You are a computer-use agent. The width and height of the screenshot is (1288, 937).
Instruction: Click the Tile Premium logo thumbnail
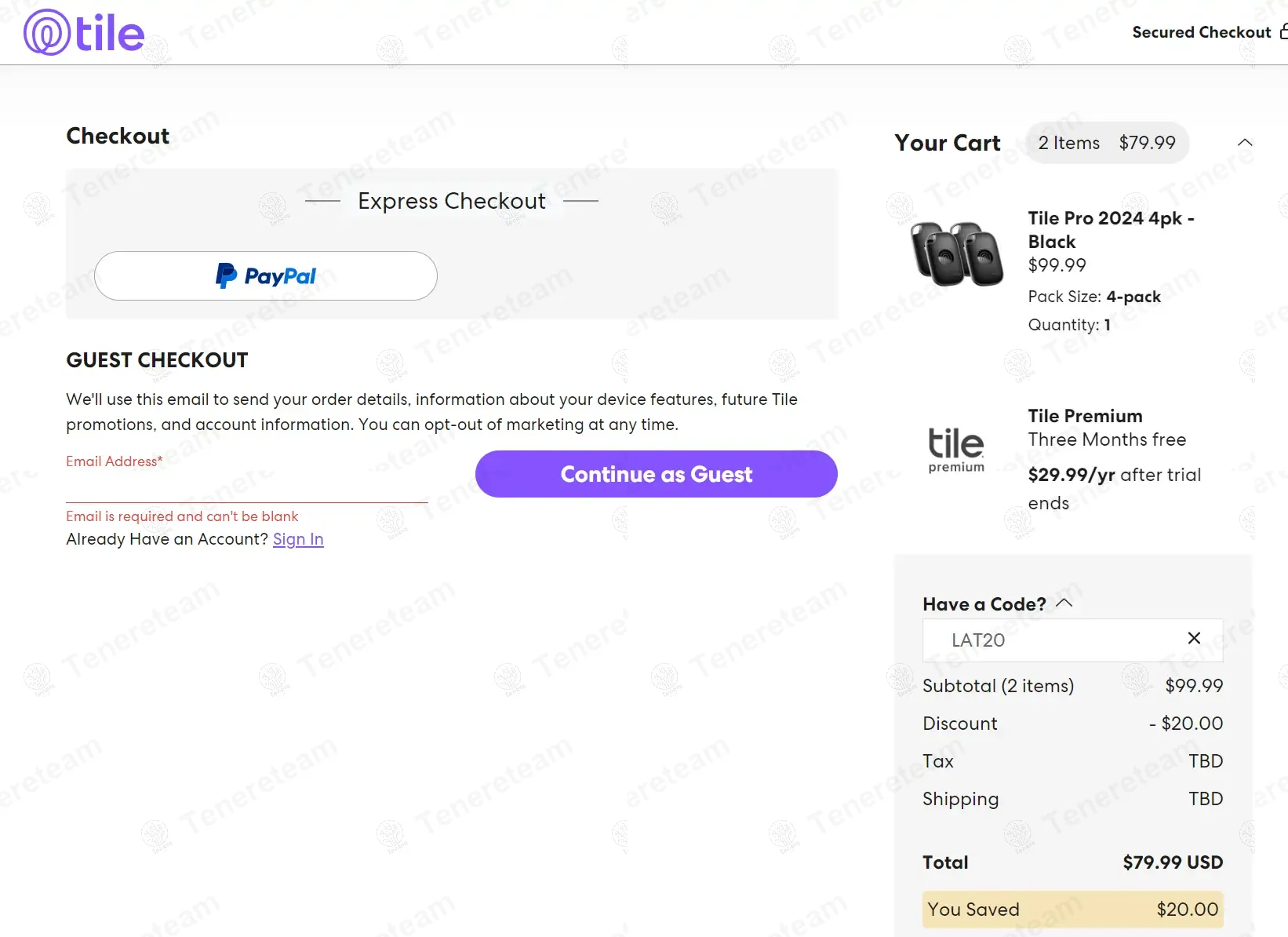[x=956, y=450]
